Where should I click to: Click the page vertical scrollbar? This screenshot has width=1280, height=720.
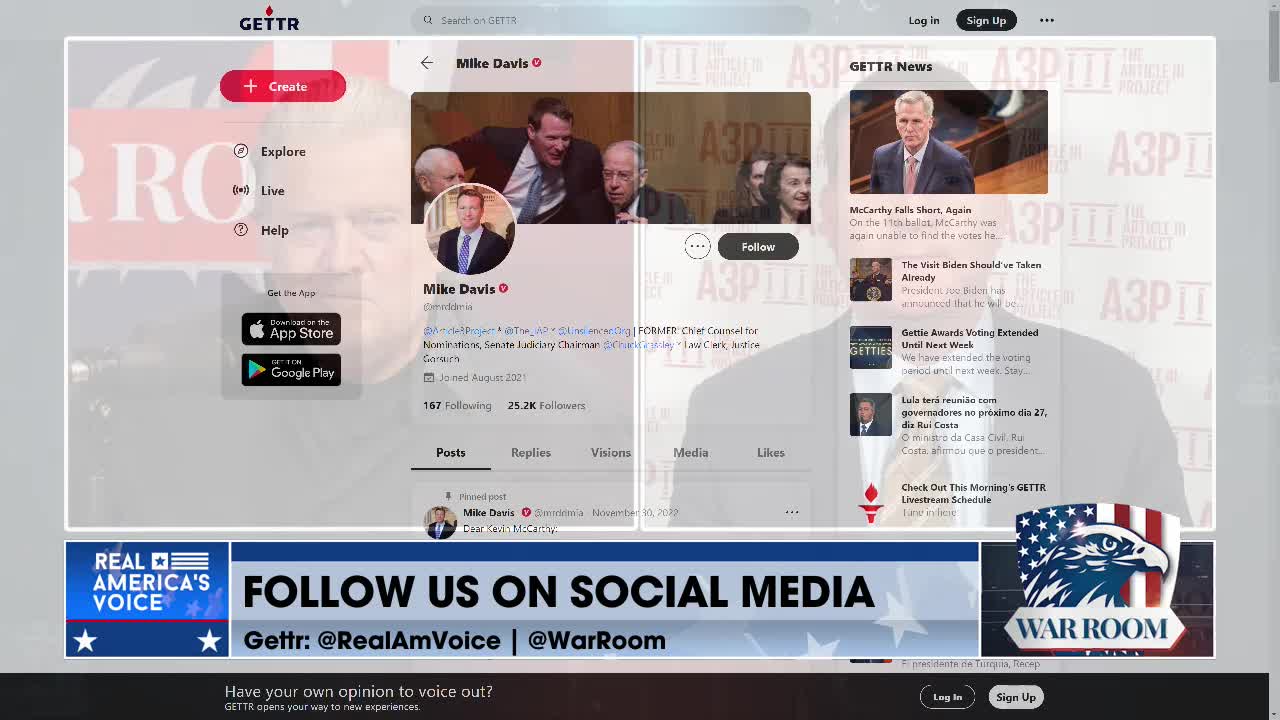point(1273,45)
